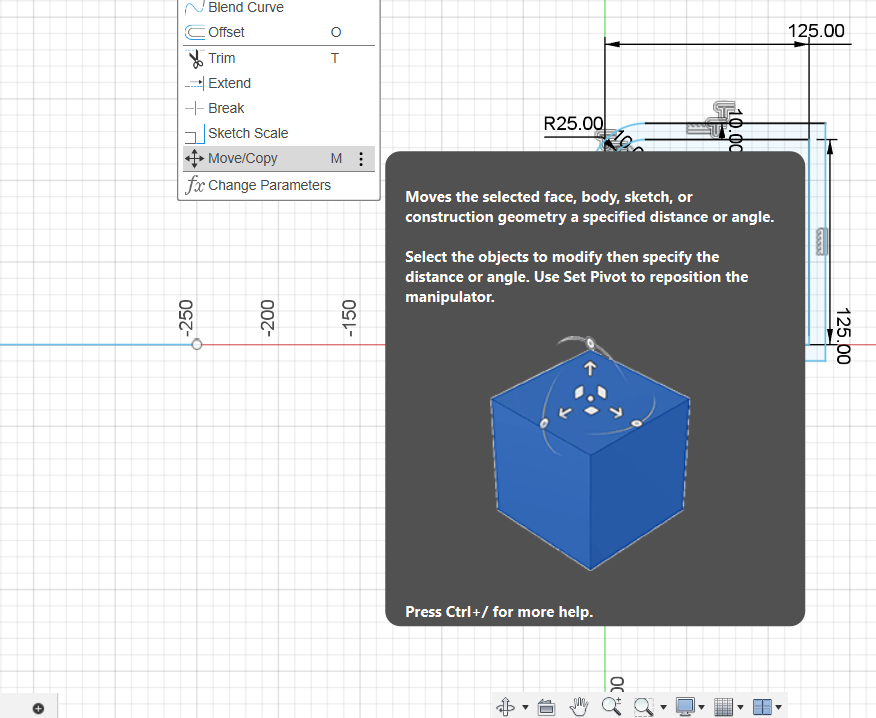
Task: Click the Offset curve icon
Action: (x=194, y=32)
